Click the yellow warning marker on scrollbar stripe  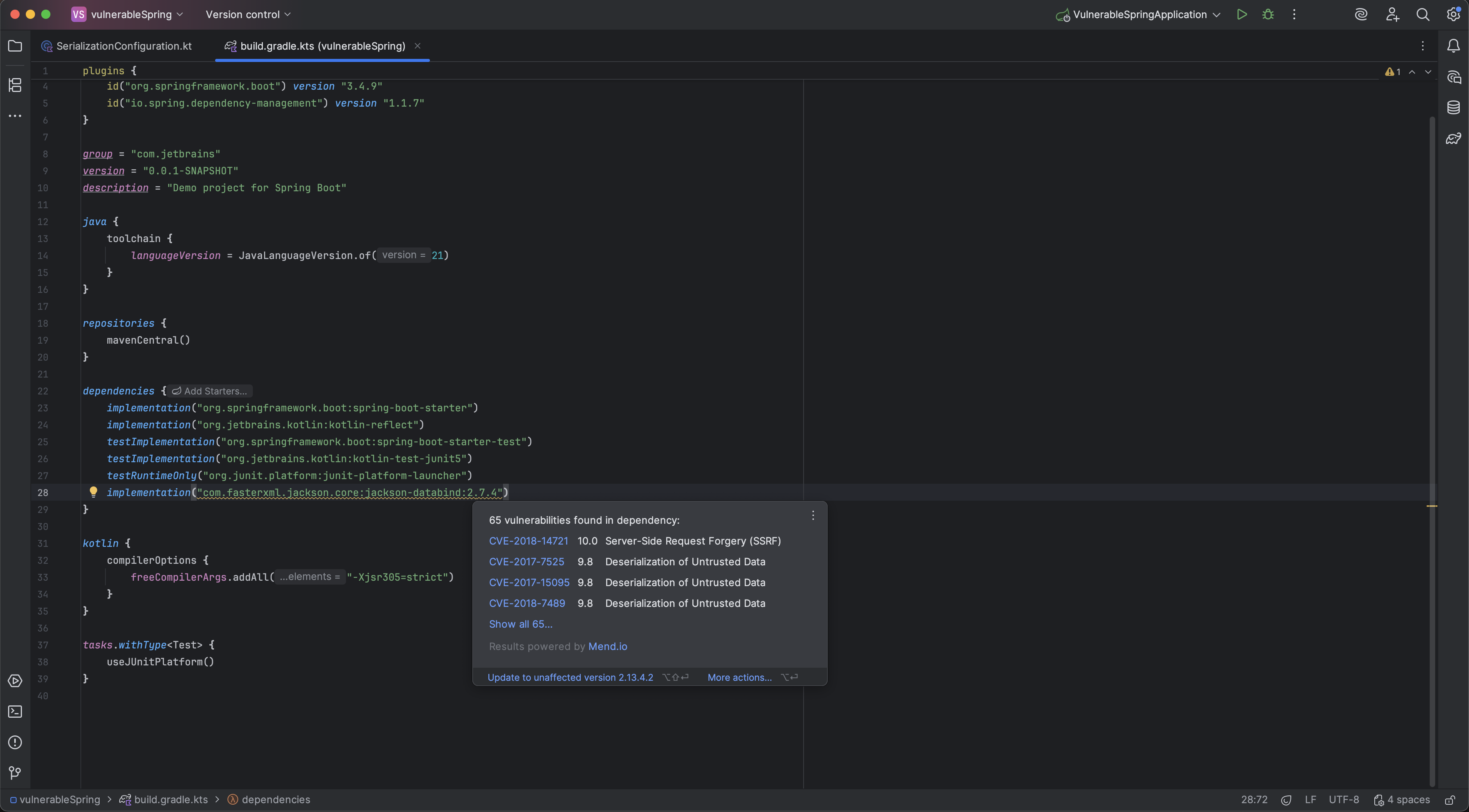pyautogui.click(x=1431, y=506)
